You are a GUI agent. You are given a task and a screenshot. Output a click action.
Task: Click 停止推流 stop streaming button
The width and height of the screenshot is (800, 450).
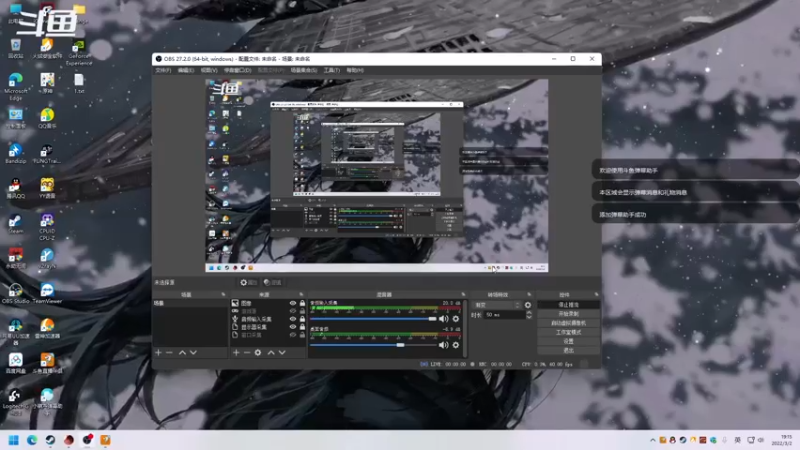[568, 305]
